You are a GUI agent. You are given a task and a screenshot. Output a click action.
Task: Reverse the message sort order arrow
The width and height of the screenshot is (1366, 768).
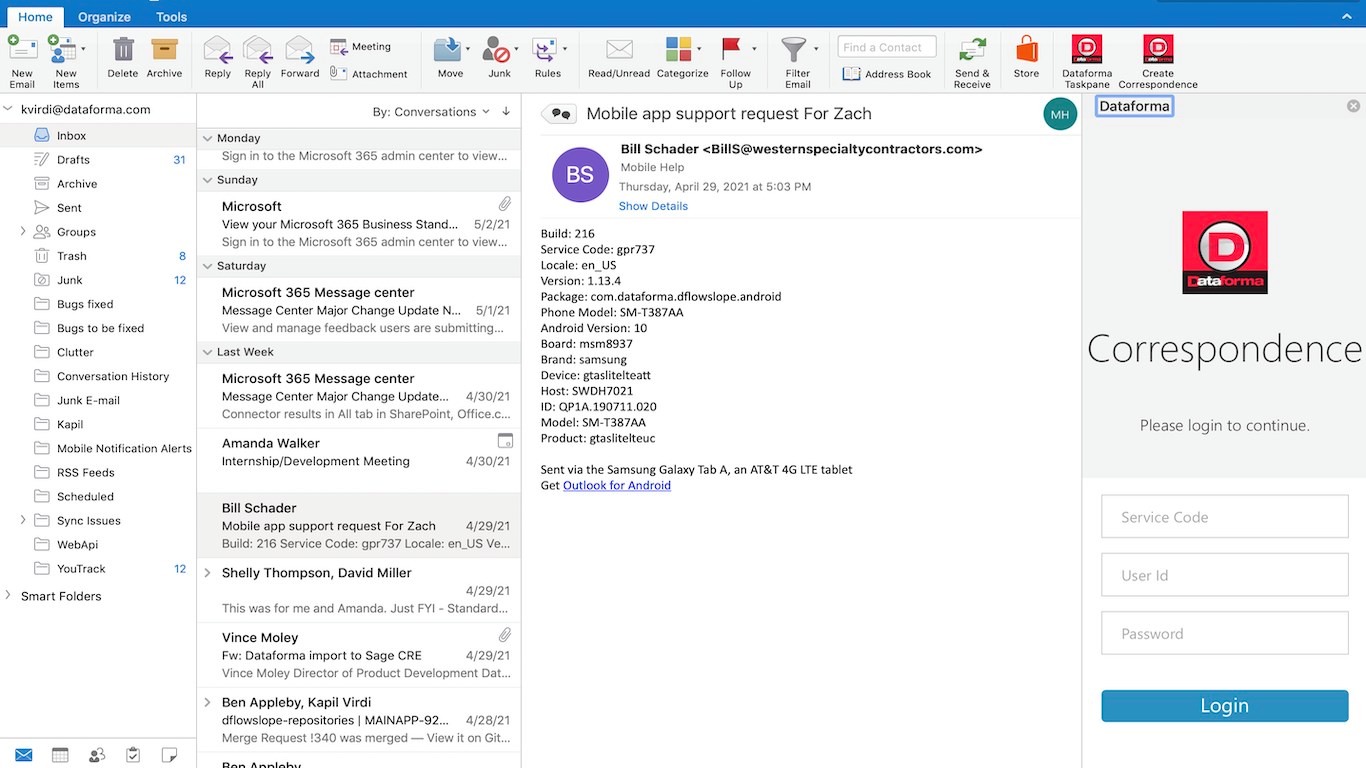(506, 111)
